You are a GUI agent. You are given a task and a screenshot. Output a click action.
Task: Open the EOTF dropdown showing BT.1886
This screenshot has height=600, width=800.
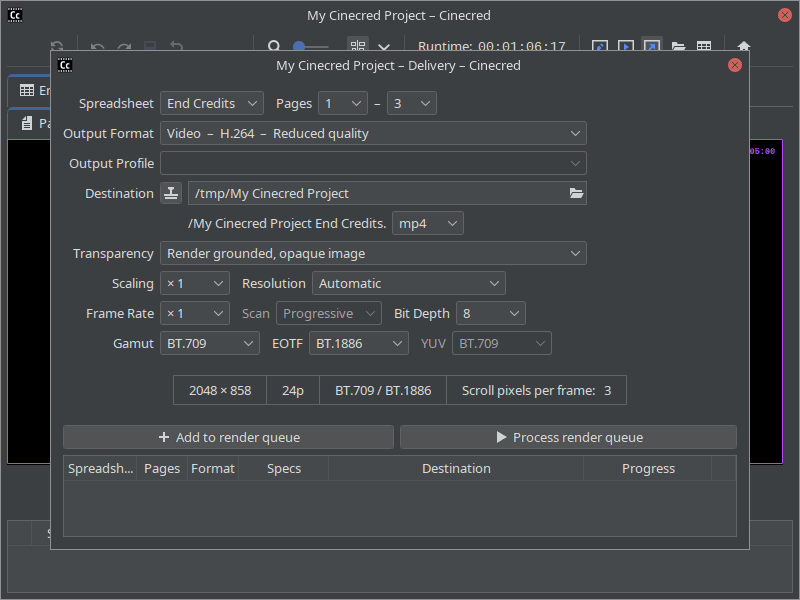(359, 343)
